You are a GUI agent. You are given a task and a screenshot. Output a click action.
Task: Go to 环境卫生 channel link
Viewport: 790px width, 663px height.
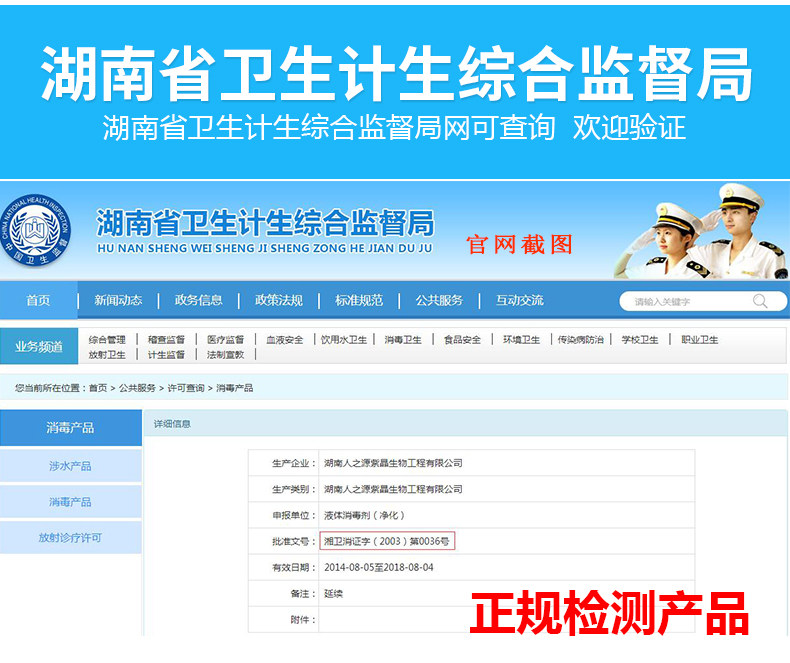click(x=521, y=340)
